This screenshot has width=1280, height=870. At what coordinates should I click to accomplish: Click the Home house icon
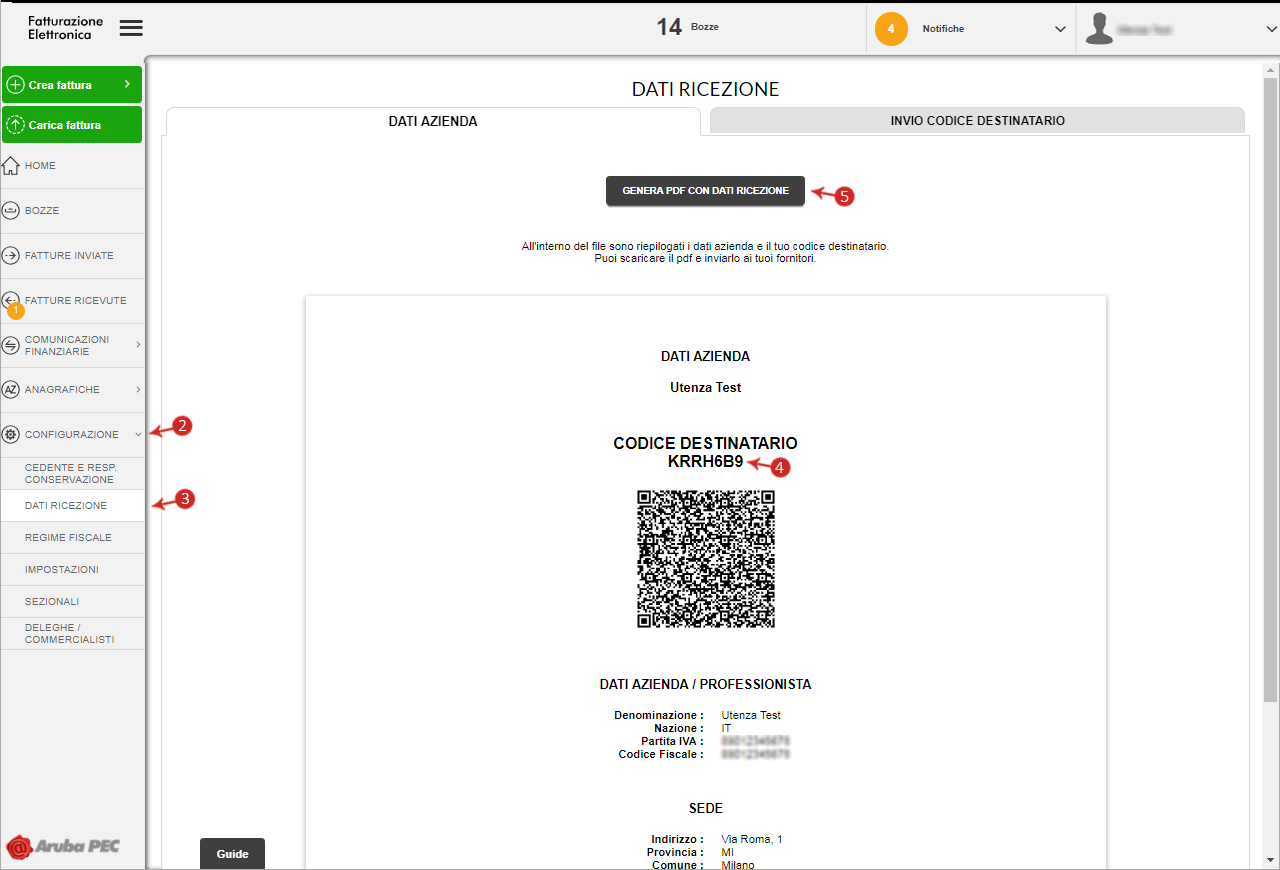(x=11, y=166)
